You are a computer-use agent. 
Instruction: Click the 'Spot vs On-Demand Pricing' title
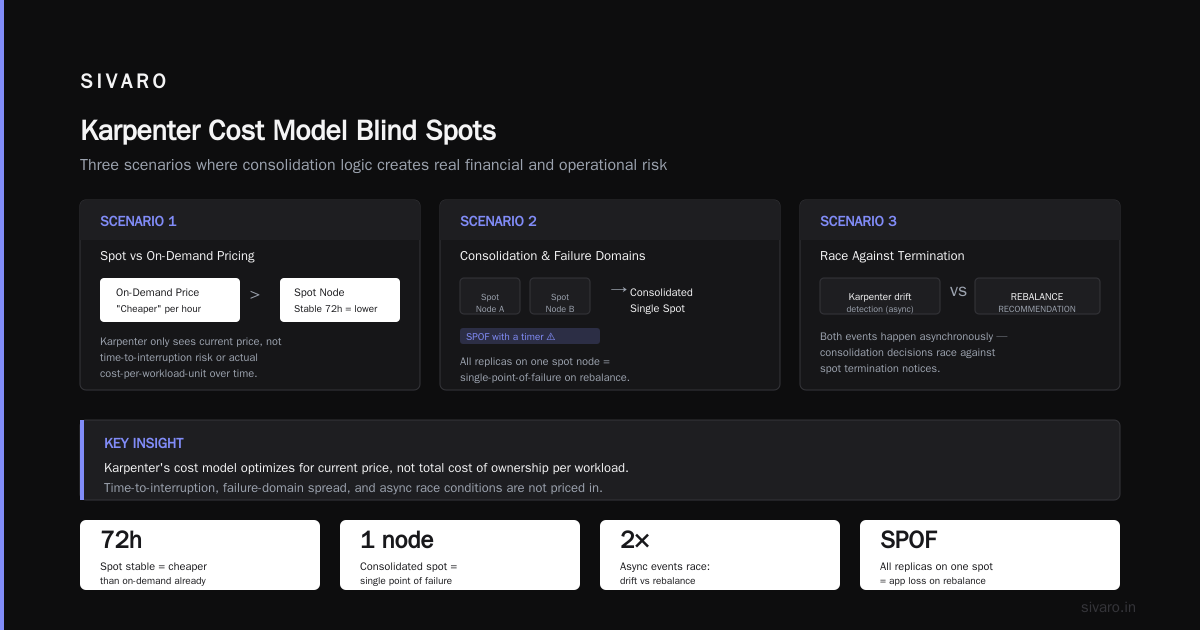point(177,256)
